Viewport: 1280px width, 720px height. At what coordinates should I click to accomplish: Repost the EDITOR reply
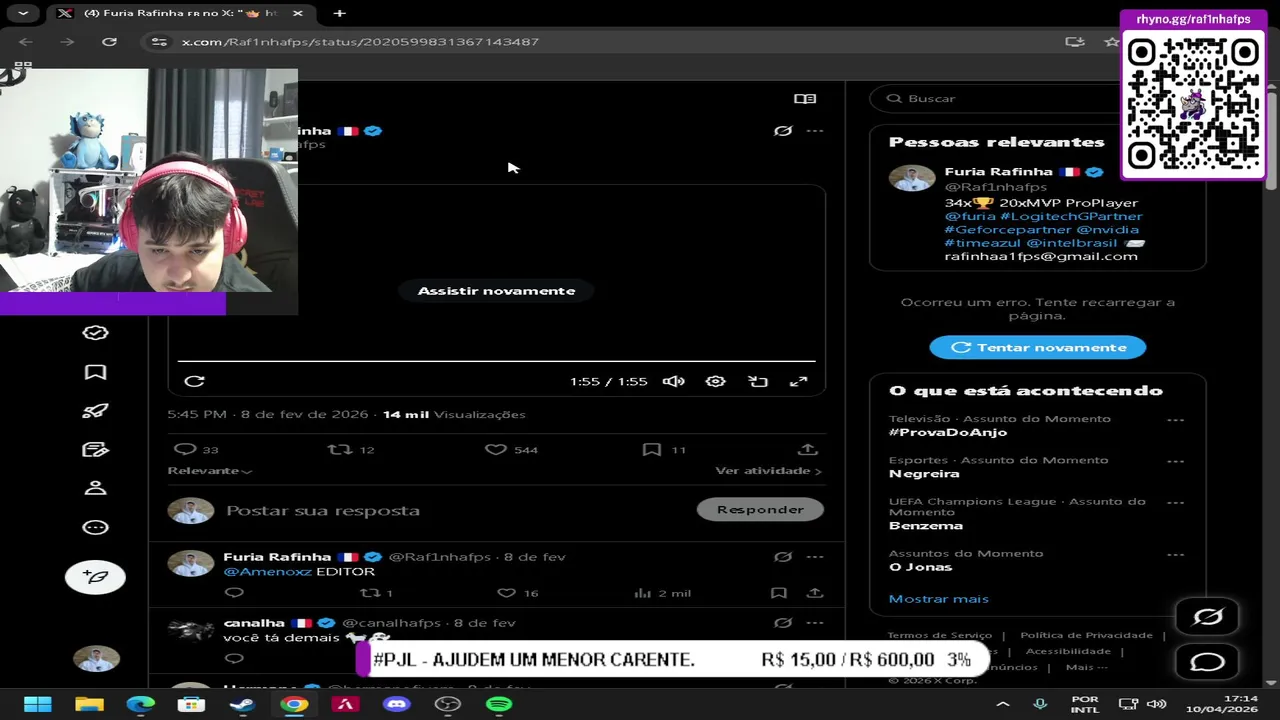(x=370, y=593)
